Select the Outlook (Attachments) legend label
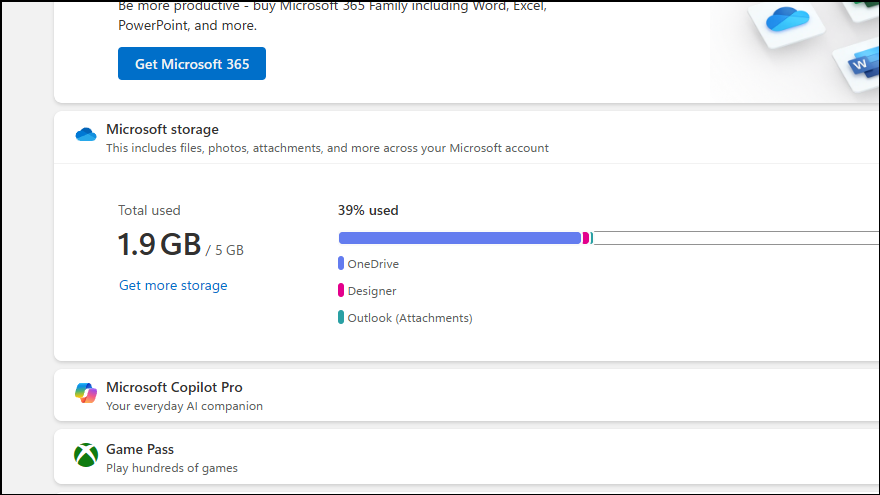This screenshot has height=495, width=880. (x=410, y=318)
